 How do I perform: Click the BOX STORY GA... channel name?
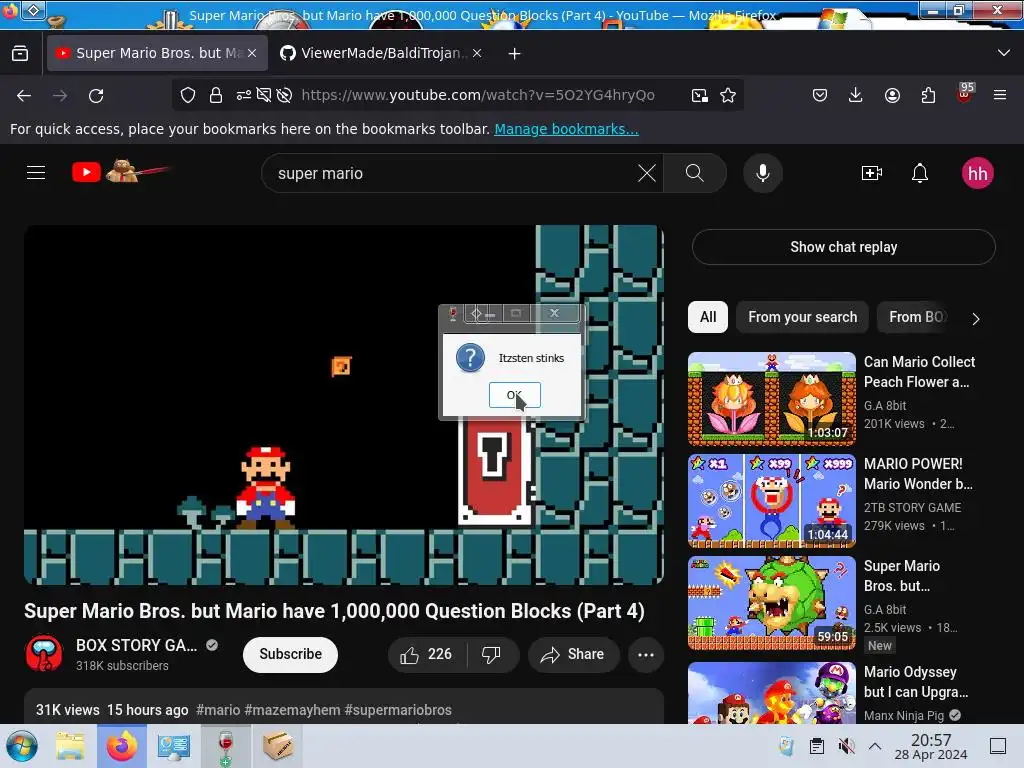136,645
